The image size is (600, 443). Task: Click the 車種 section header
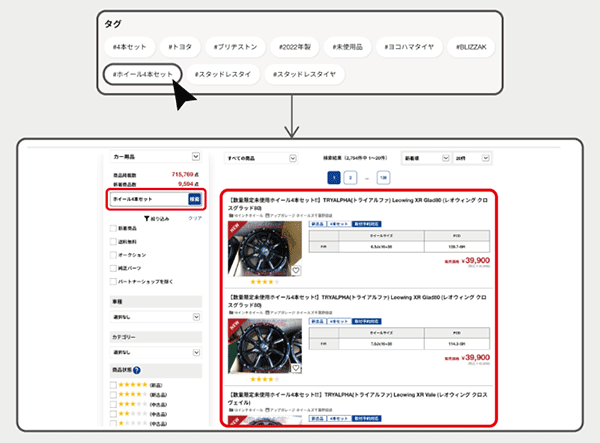(156, 301)
